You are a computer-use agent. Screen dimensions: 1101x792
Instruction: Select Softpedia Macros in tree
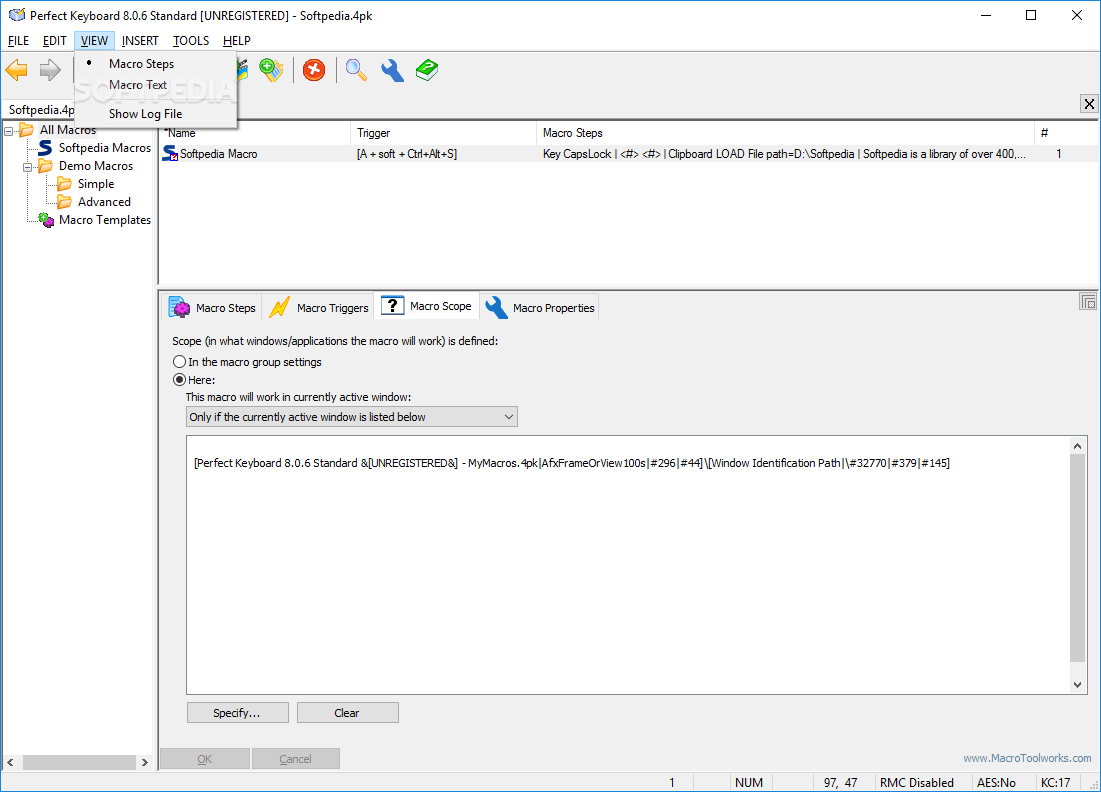tap(105, 147)
